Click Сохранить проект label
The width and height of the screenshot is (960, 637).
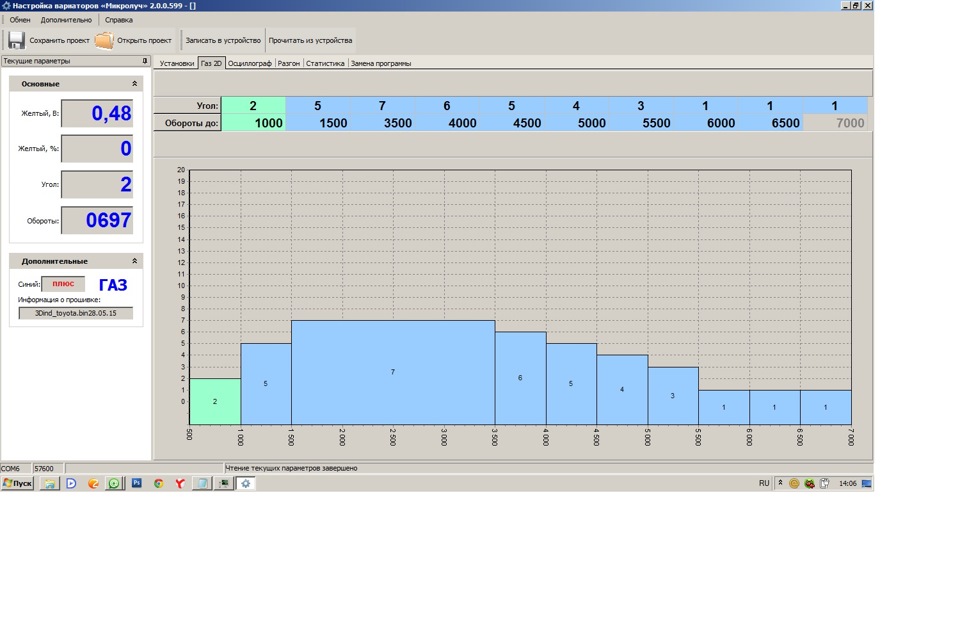59,40
